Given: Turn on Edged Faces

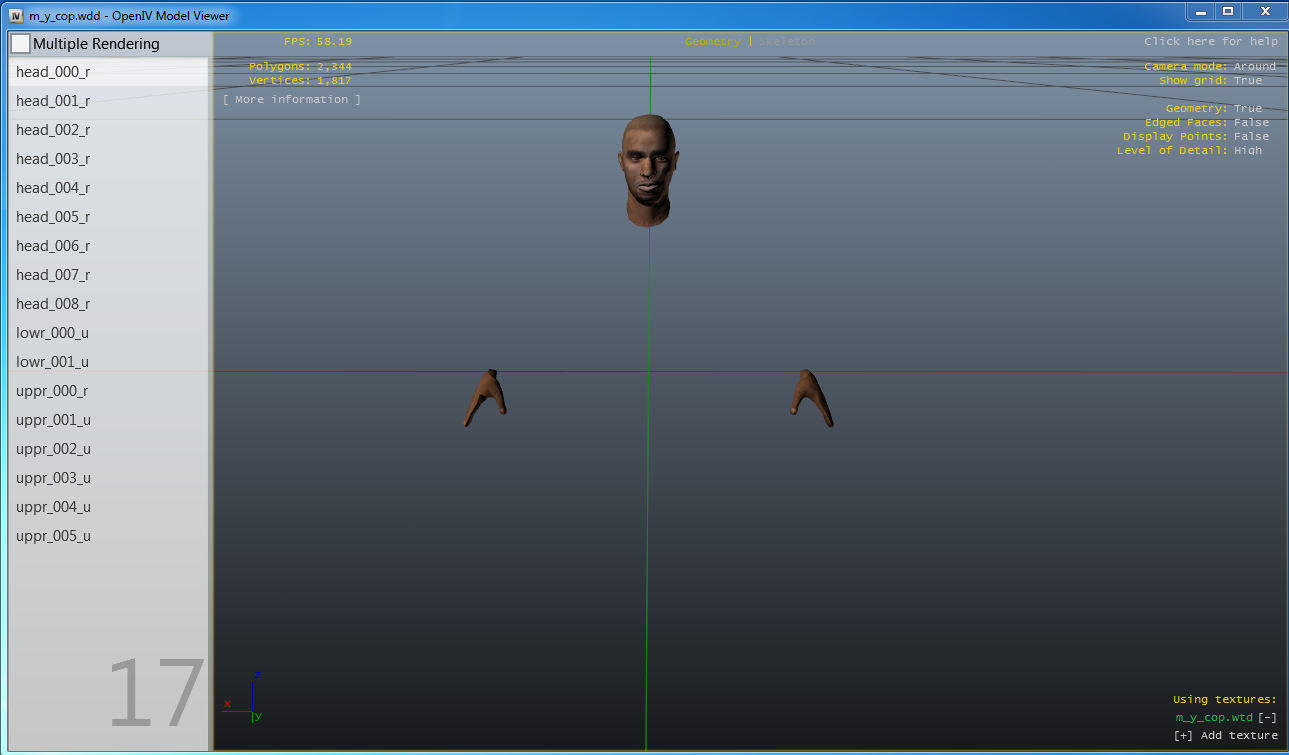Looking at the screenshot, I should pyautogui.click(x=1207, y=122).
